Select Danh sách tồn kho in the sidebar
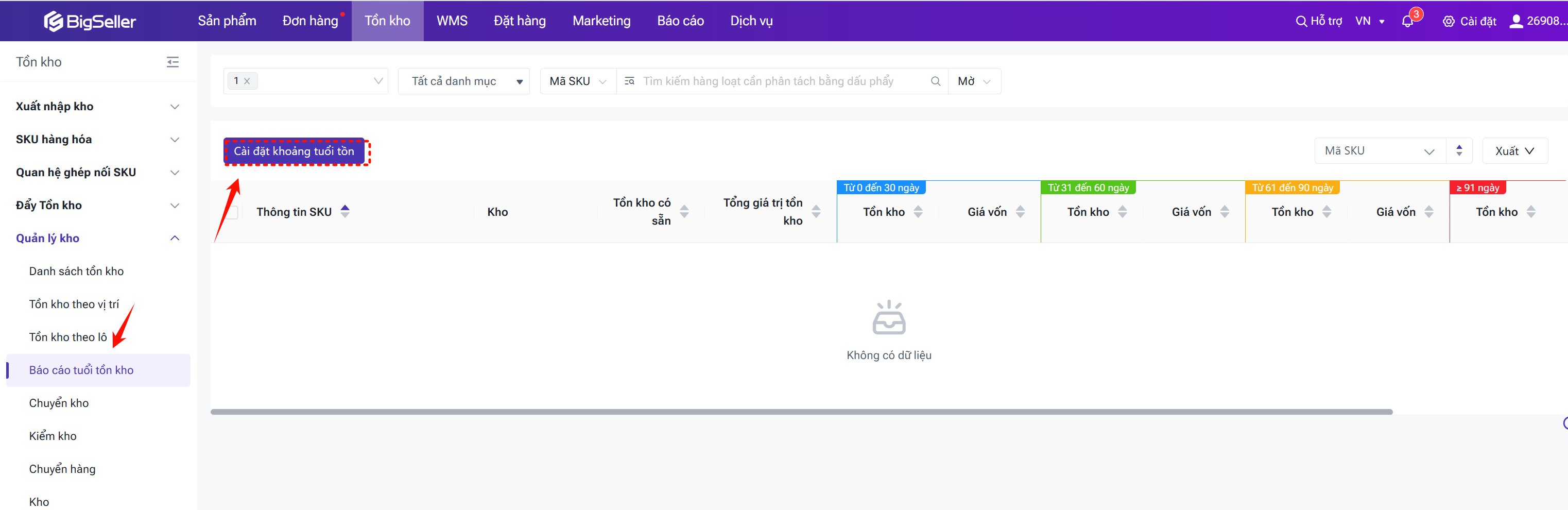This screenshot has width=1568, height=510. tap(76, 271)
